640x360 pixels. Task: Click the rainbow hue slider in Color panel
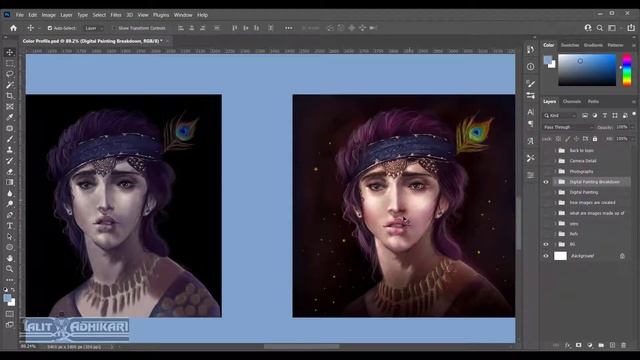tap(627, 70)
